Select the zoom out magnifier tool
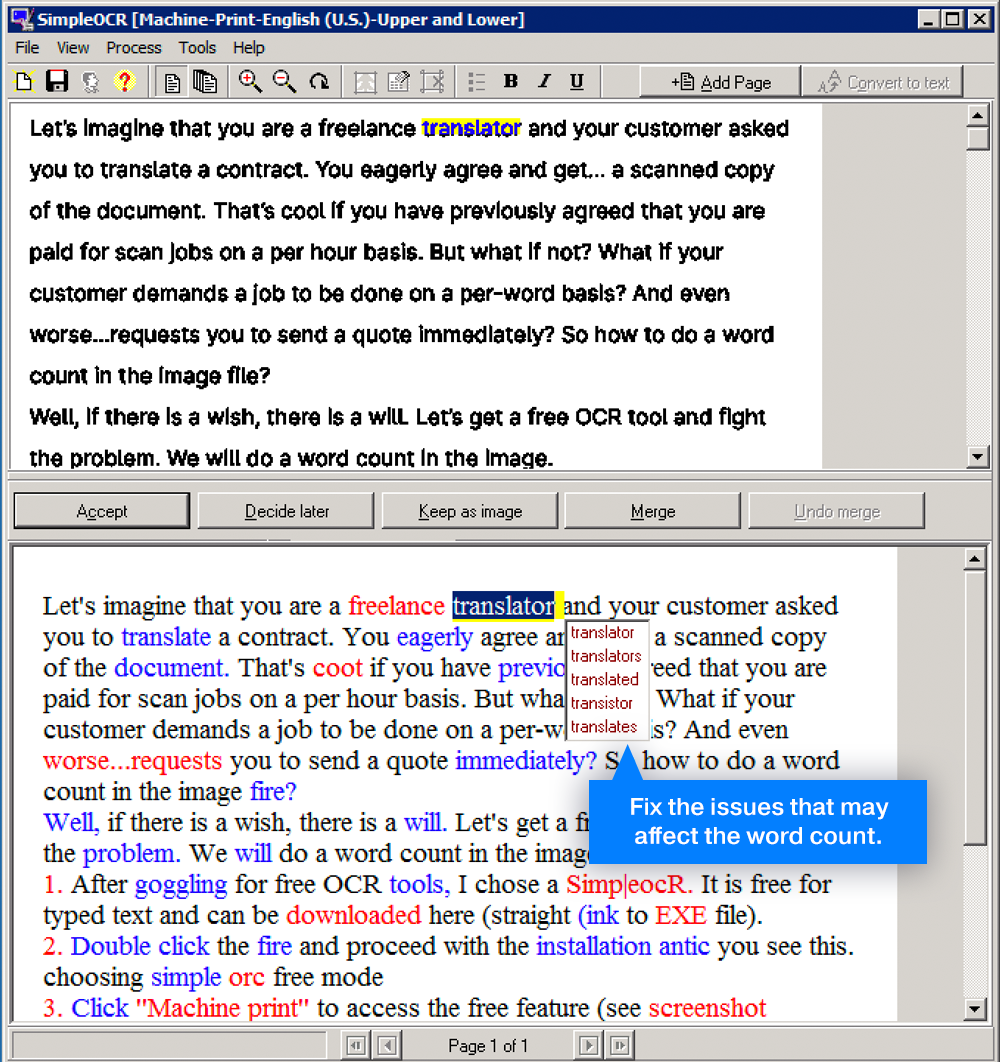The width and height of the screenshot is (1000, 1062). click(284, 81)
